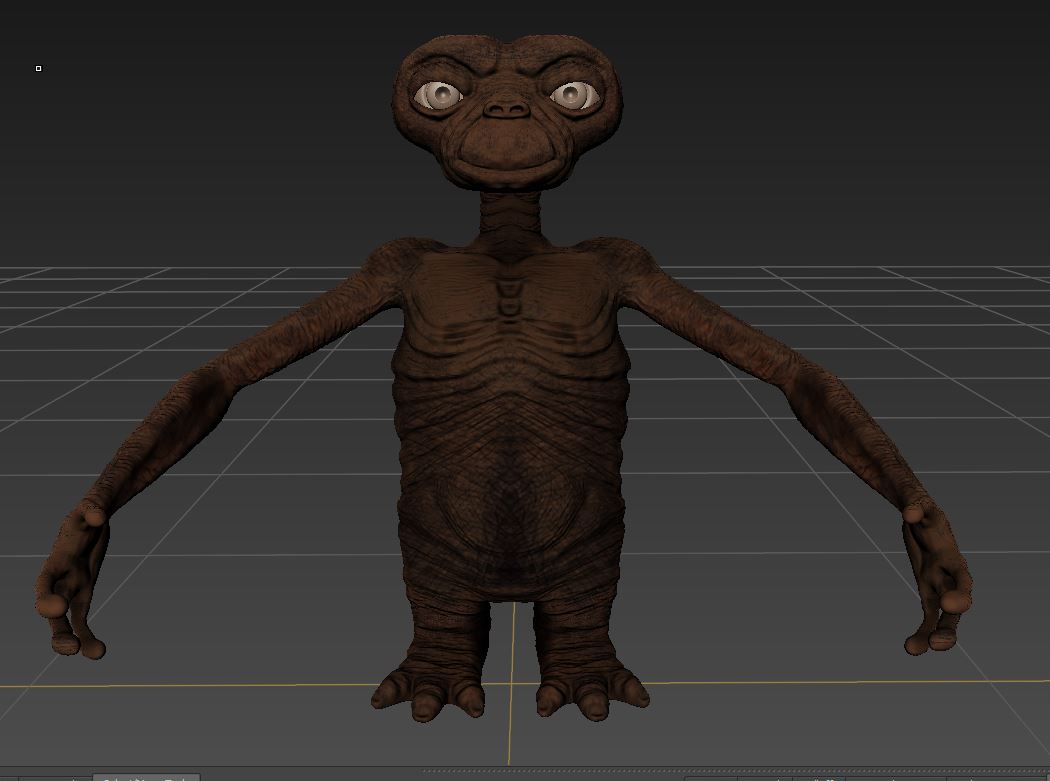Click the small white square marker in viewport

[x=39, y=68]
